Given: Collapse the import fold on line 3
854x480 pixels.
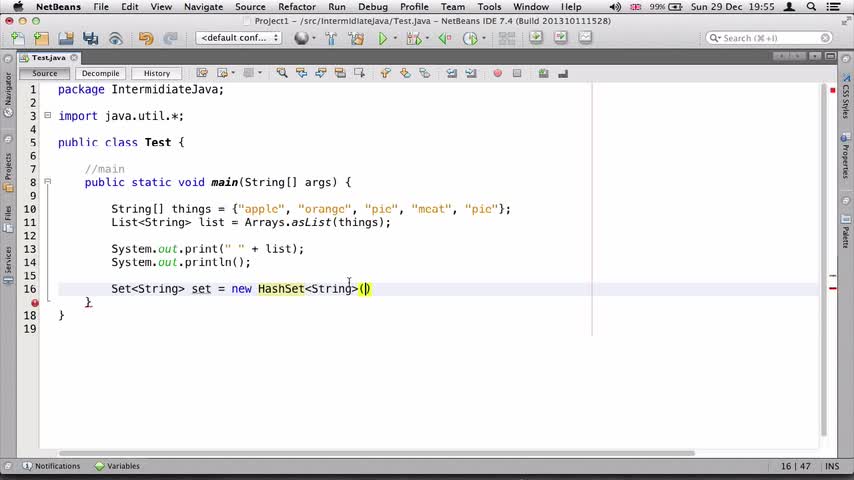Looking at the screenshot, I should point(48,116).
